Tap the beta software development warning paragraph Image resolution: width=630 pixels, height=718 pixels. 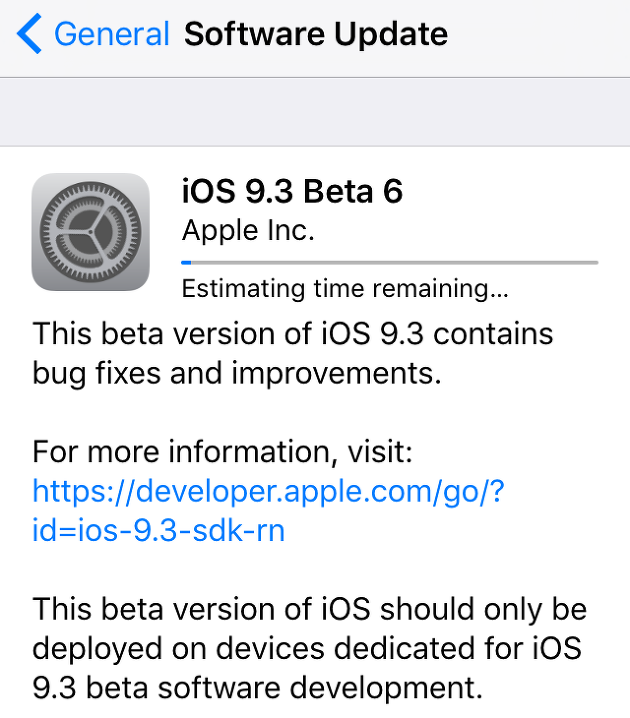click(x=310, y=648)
